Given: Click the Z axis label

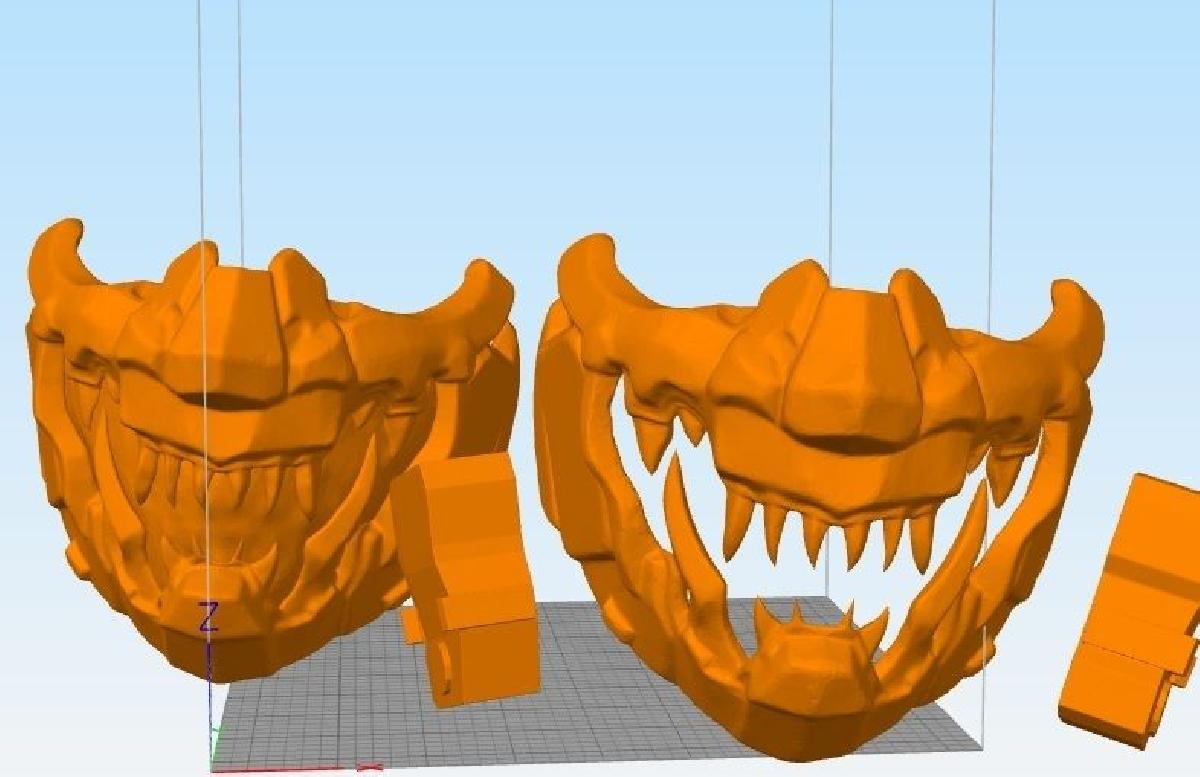Looking at the screenshot, I should (208, 617).
